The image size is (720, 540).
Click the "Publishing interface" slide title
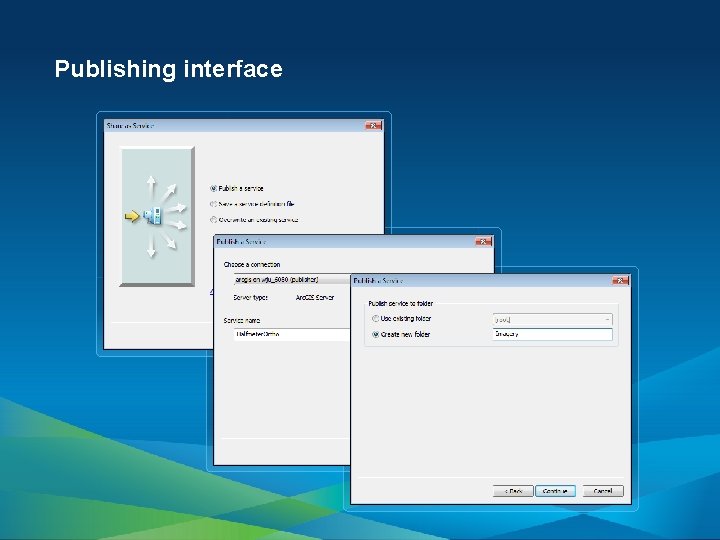pos(169,69)
